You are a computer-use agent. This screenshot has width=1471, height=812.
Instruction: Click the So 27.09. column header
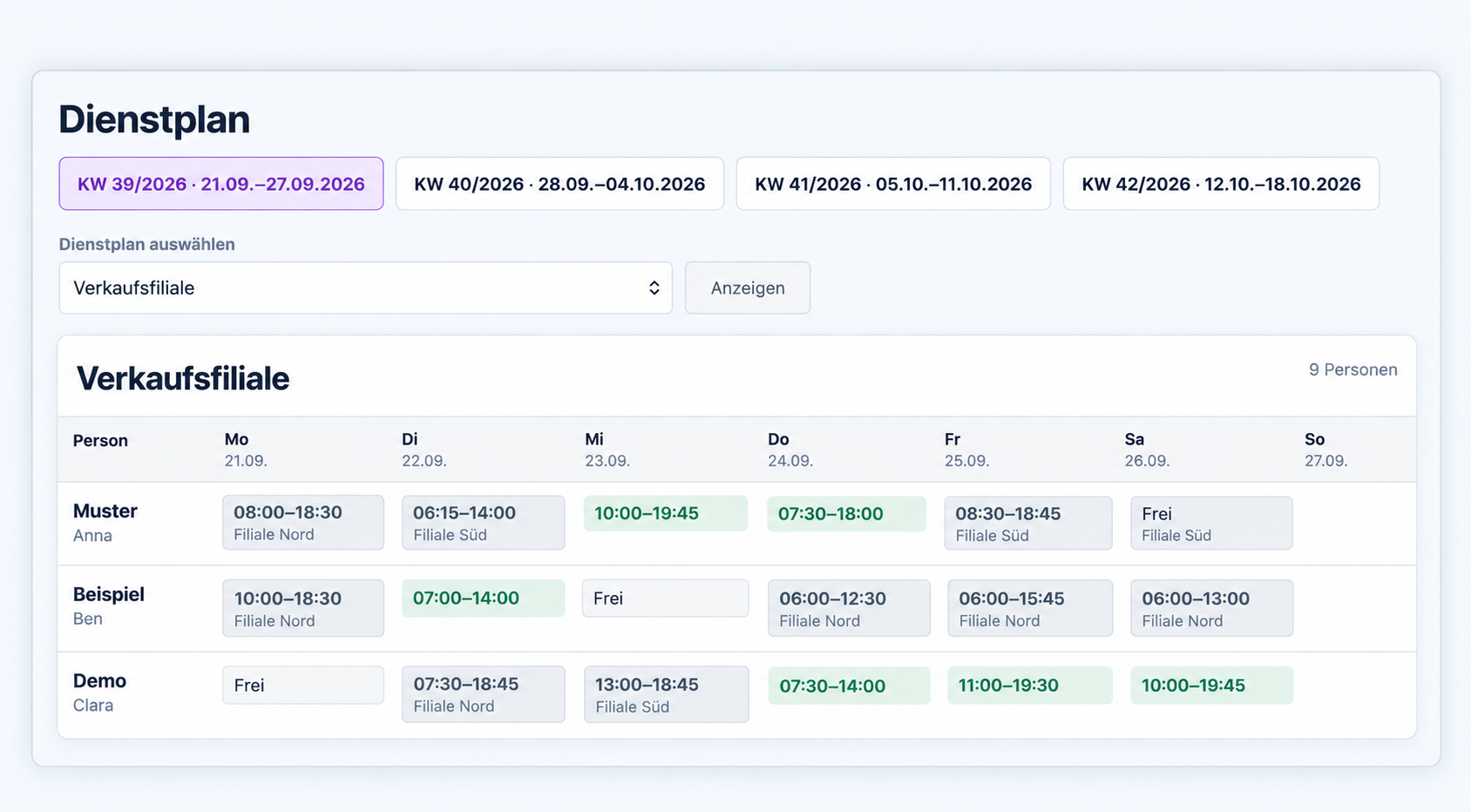[1326, 450]
